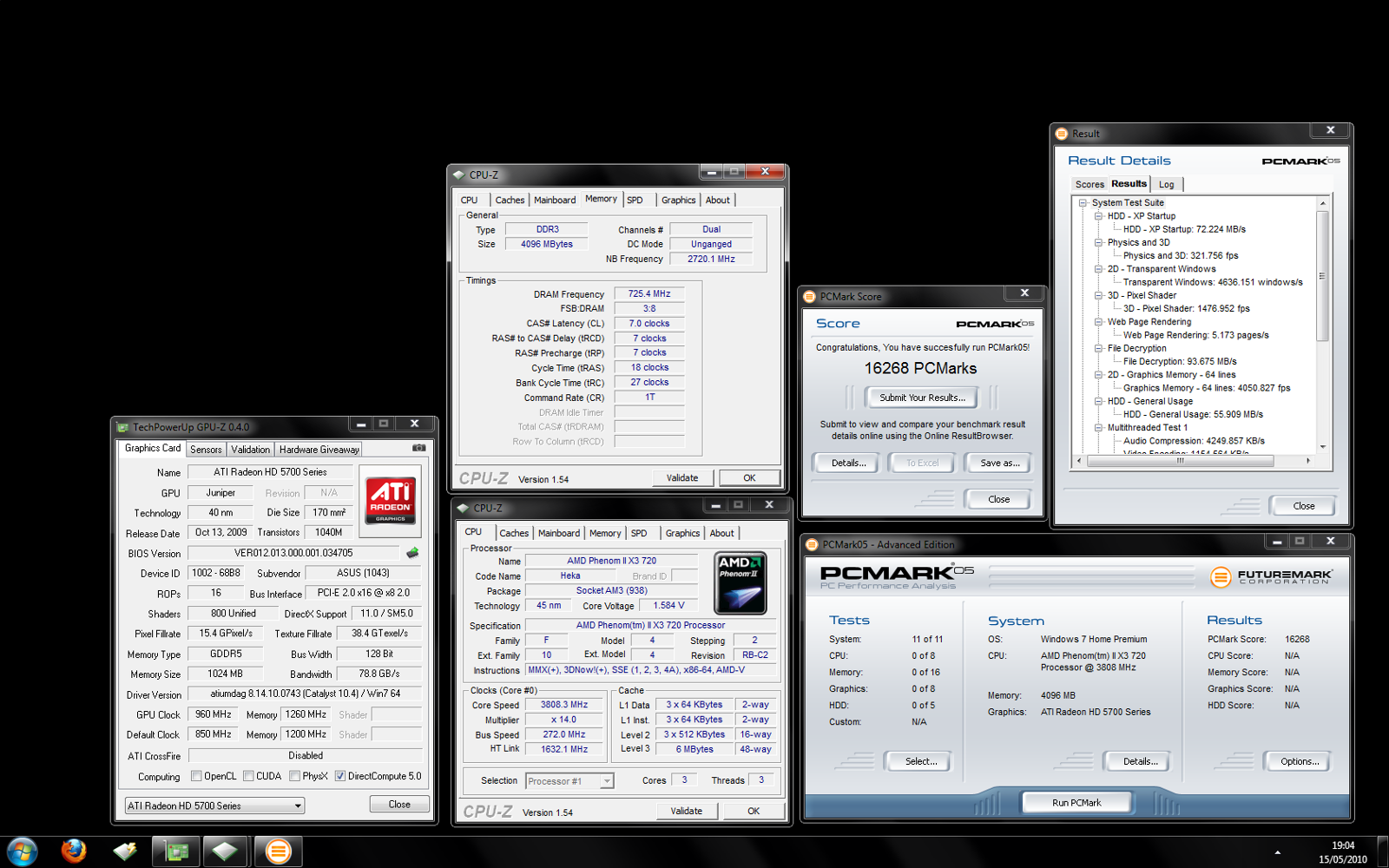
Task: Open the Windows Start orb
Action: coord(22,851)
